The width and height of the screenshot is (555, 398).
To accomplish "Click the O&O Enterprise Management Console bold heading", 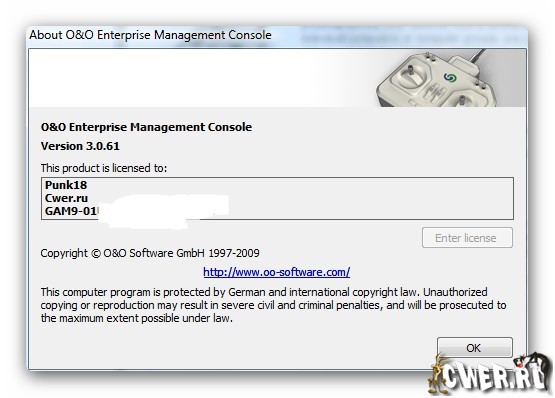I will click(146, 127).
